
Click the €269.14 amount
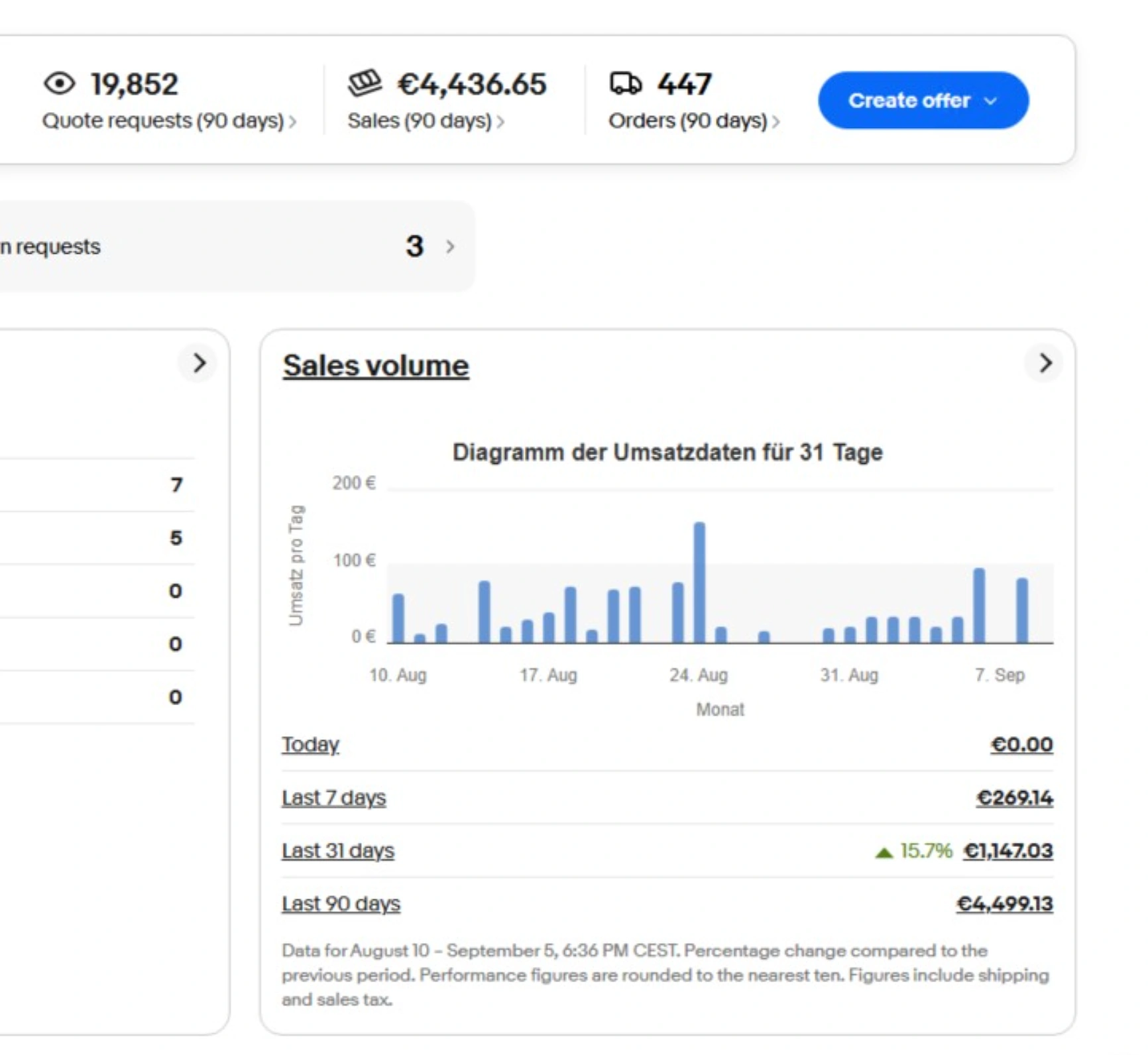(1015, 798)
